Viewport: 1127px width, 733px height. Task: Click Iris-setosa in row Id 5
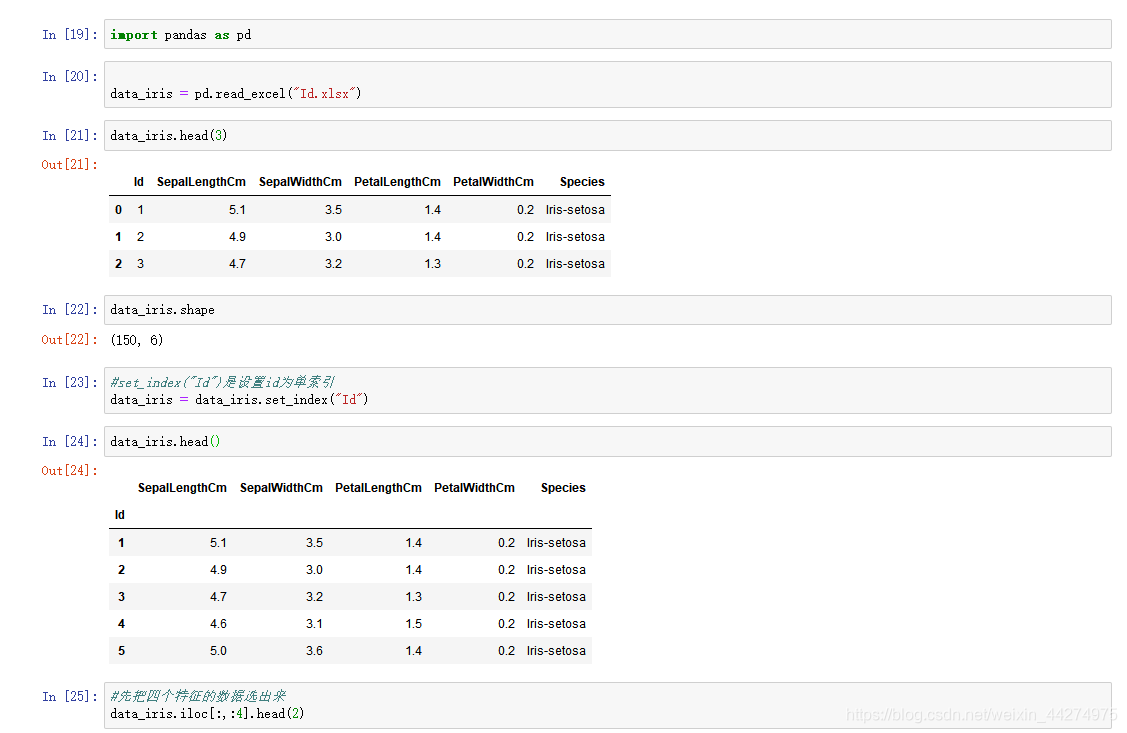[x=556, y=650]
